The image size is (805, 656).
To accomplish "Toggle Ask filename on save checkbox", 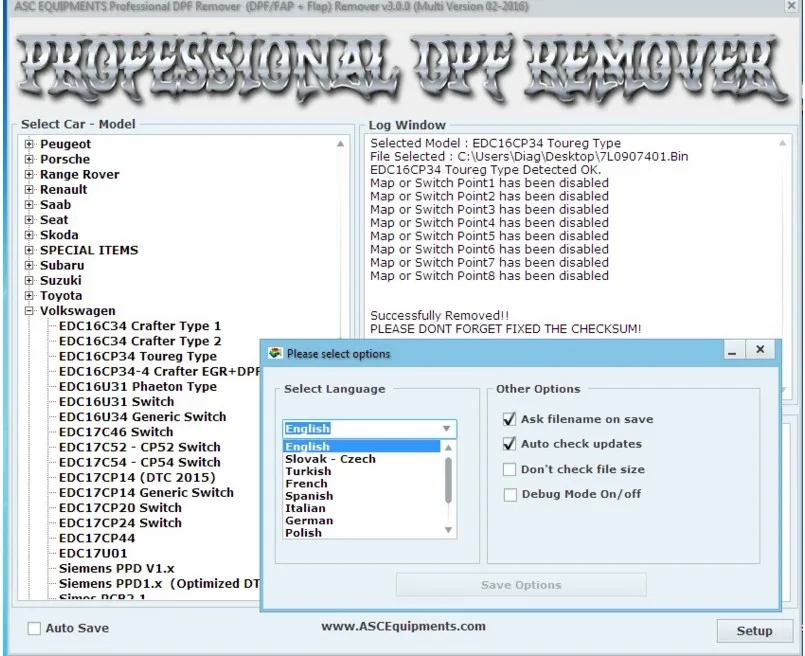I will (509, 419).
